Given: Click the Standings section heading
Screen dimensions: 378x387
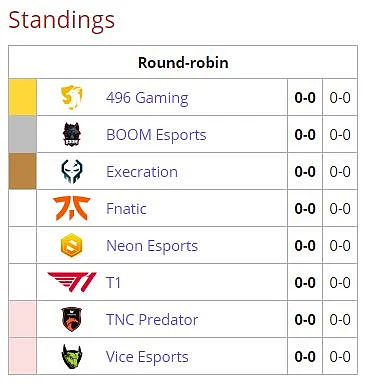Looking at the screenshot, I should coord(61,21).
